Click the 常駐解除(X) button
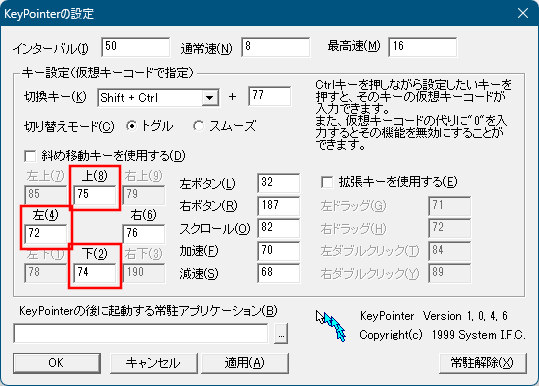 coord(483,363)
